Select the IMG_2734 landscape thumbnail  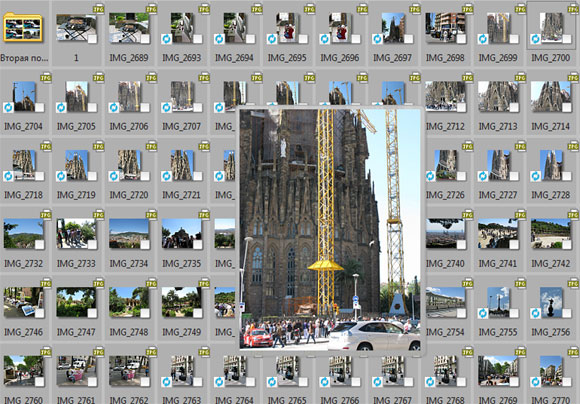pyautogui.click(x=129, y=233)
